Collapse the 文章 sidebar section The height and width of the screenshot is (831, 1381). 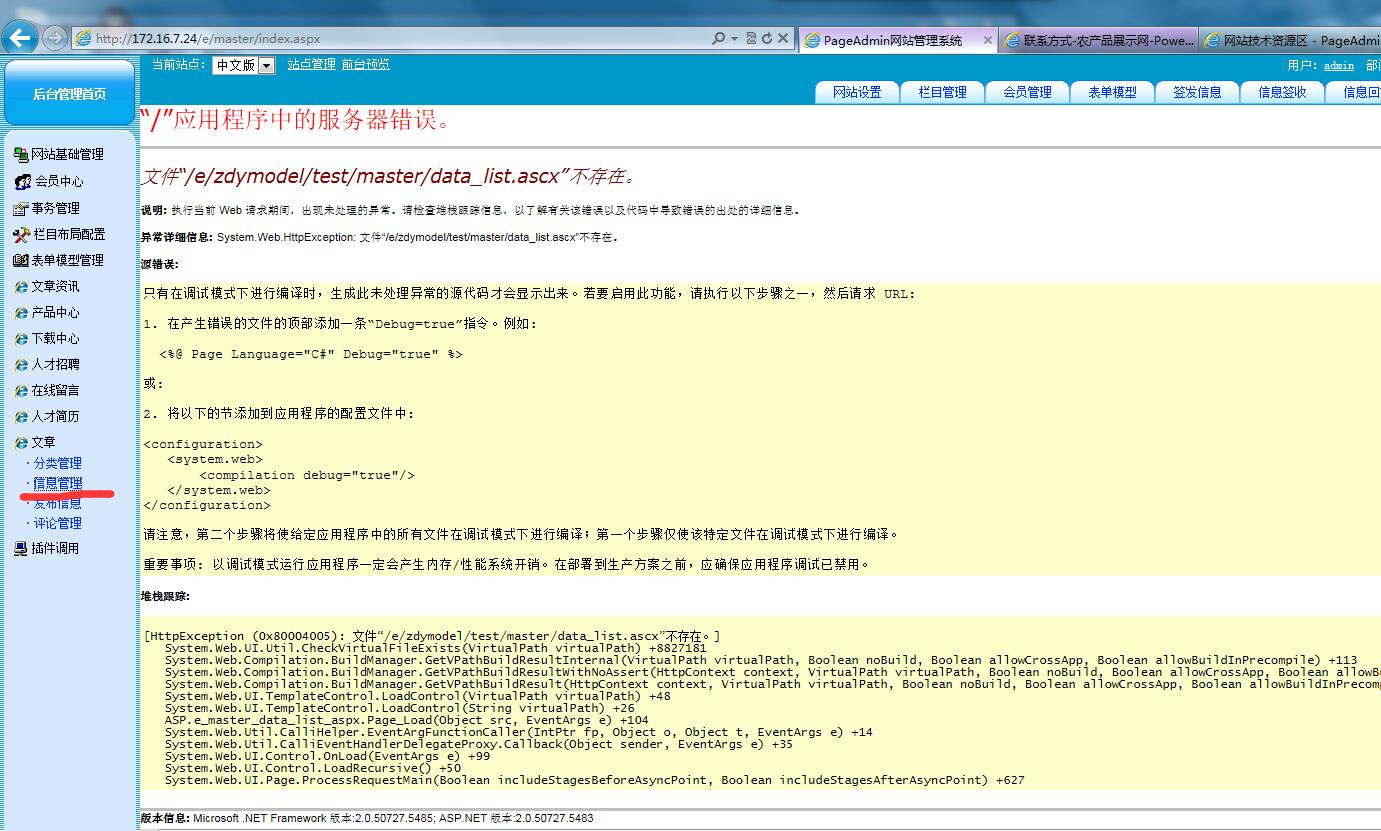coord(43,442)
